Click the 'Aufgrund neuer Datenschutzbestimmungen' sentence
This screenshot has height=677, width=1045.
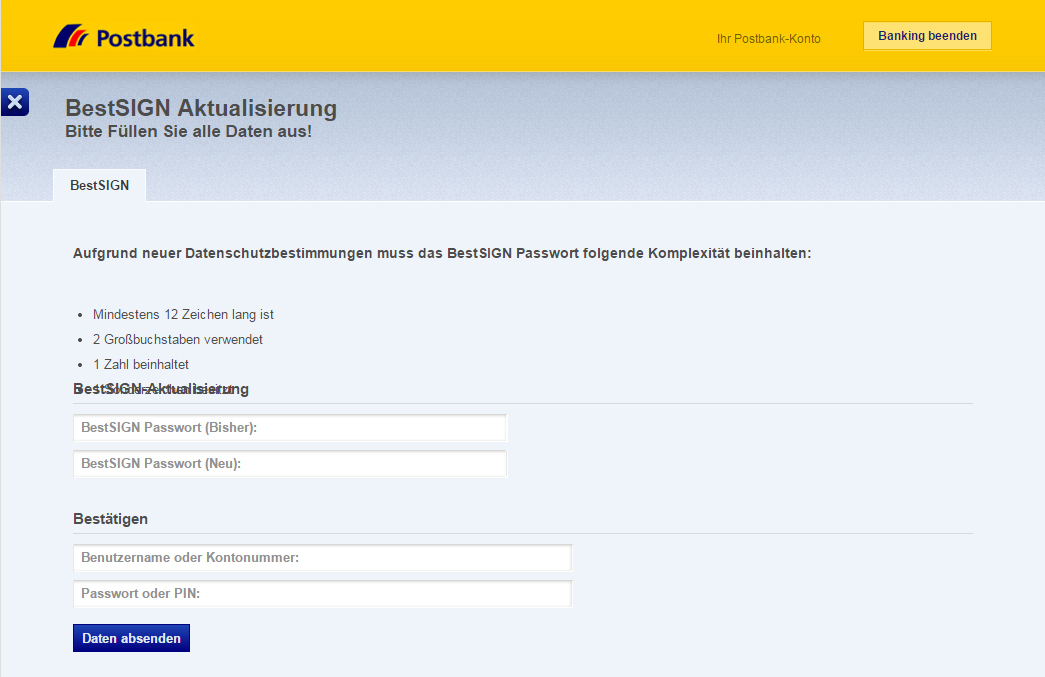point(443,253)
